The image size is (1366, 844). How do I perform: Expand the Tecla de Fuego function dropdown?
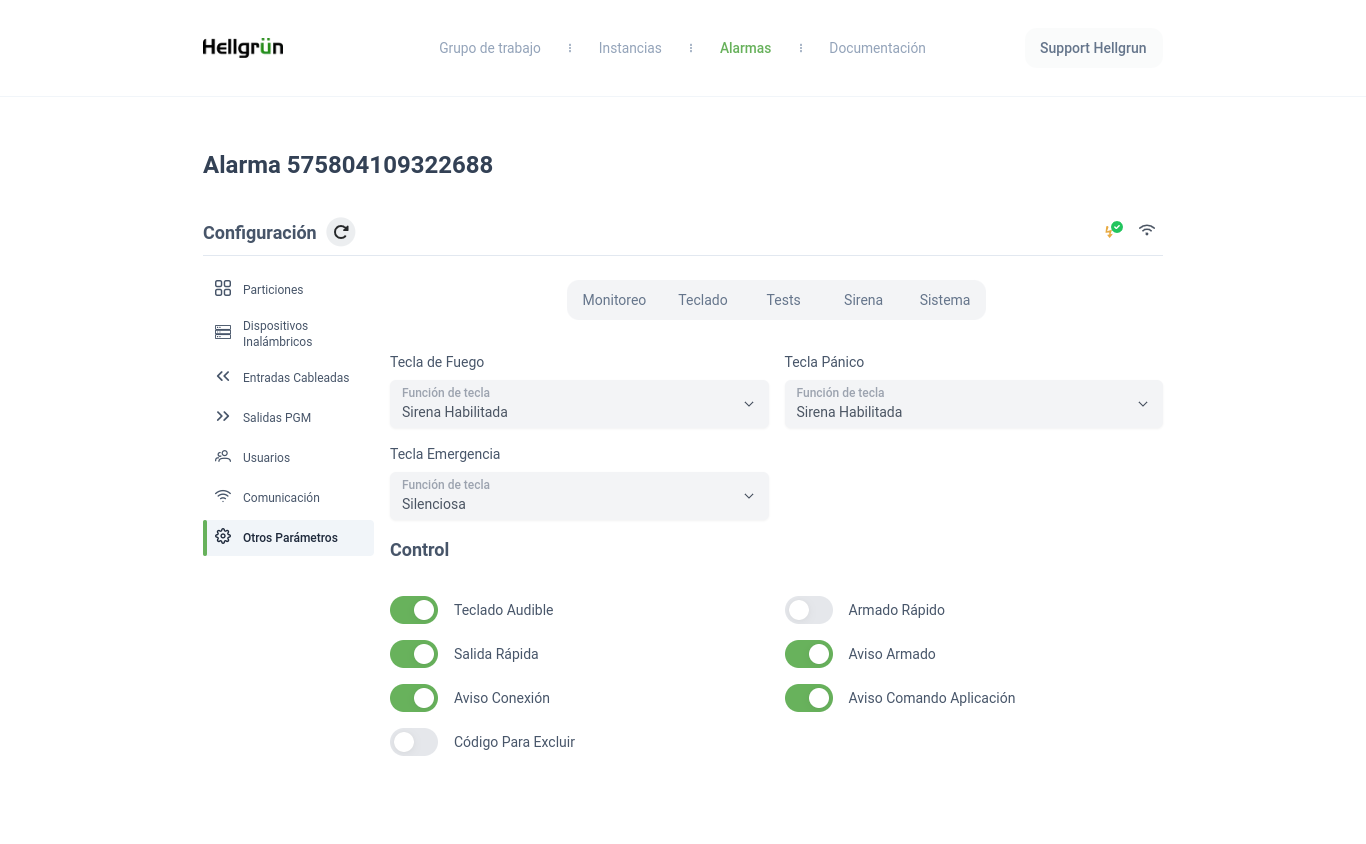pos(579,404)
